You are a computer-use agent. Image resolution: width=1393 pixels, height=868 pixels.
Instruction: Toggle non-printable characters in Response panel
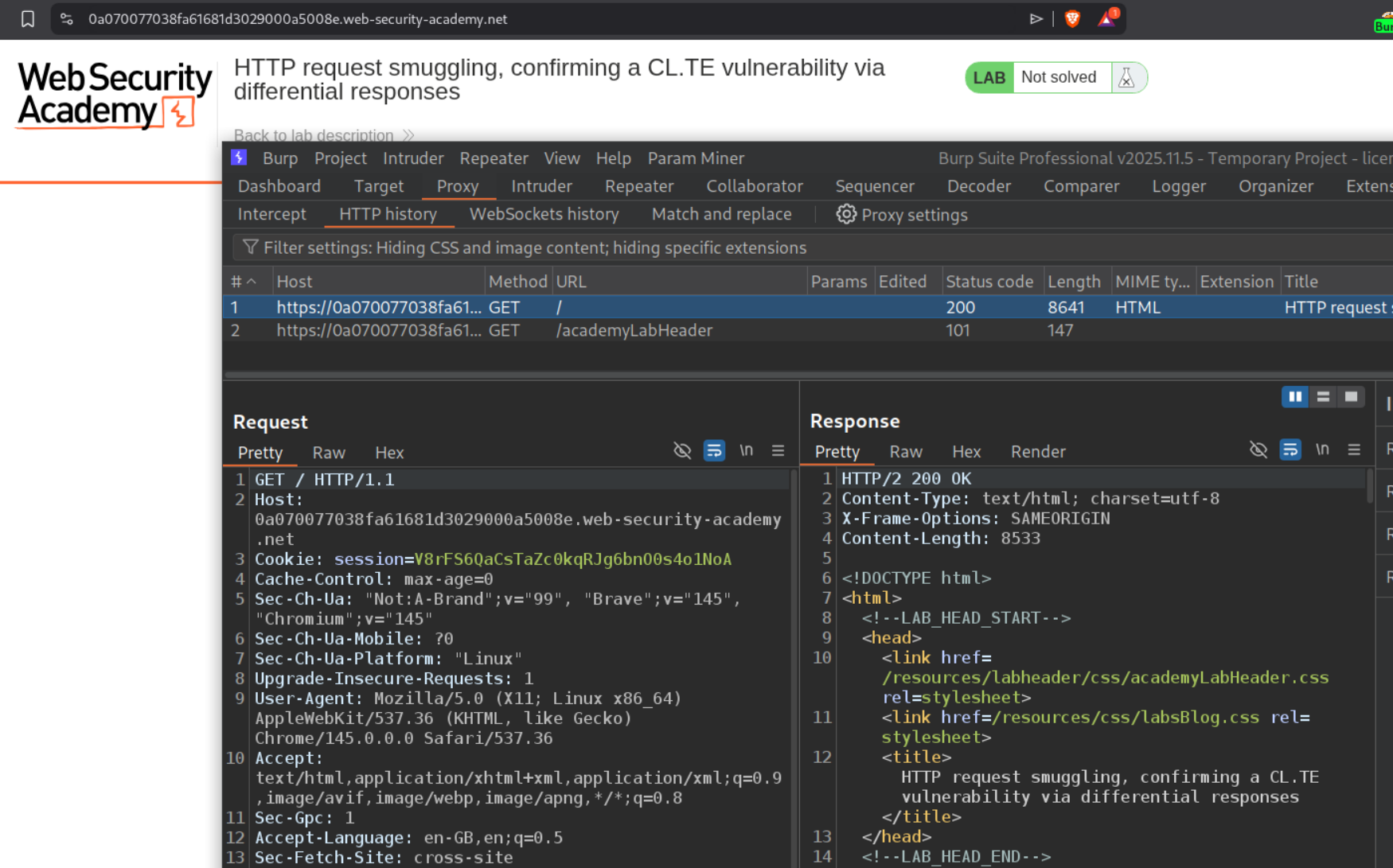[1322, 450]
